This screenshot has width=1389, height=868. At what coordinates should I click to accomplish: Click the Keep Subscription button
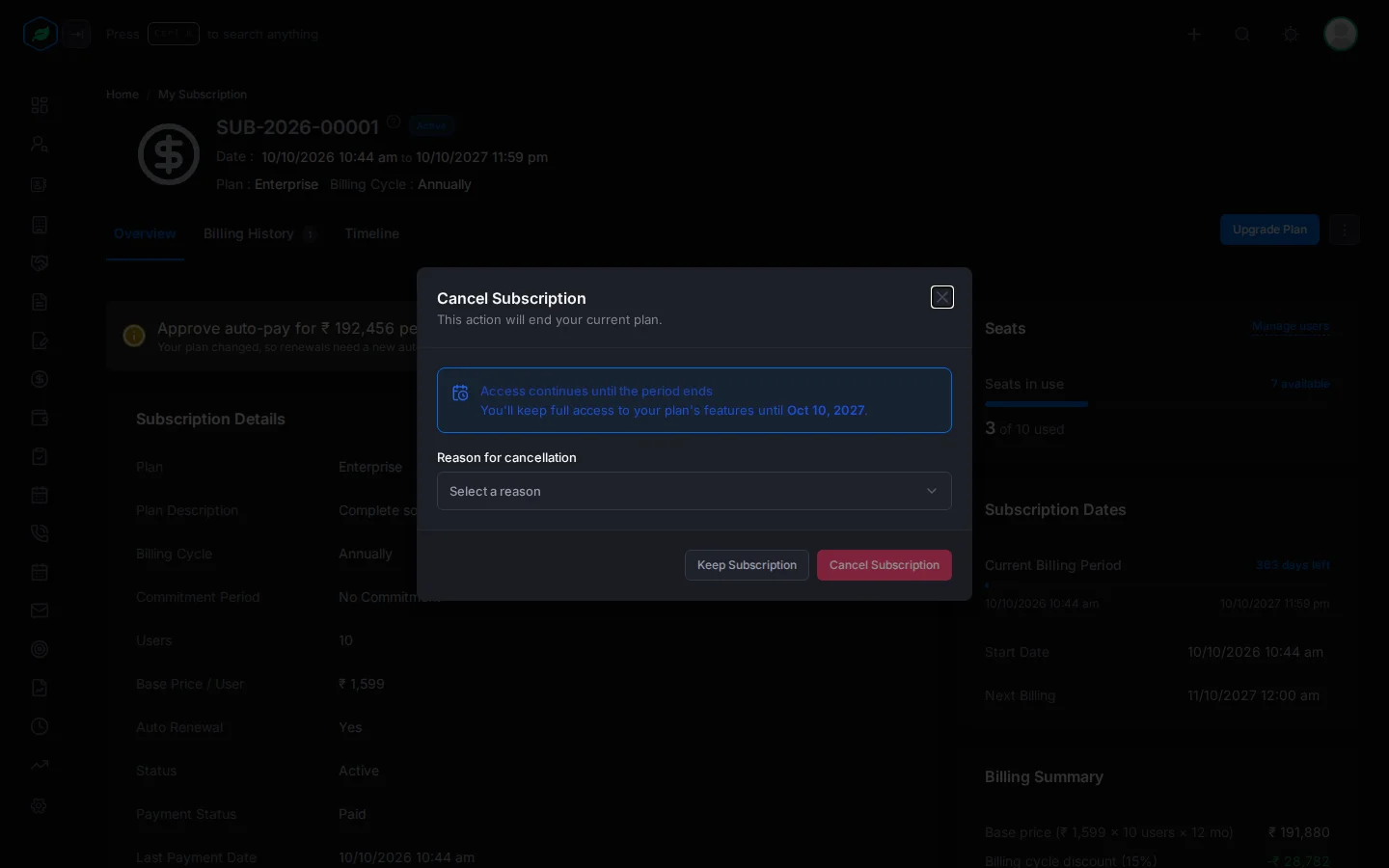747,565
